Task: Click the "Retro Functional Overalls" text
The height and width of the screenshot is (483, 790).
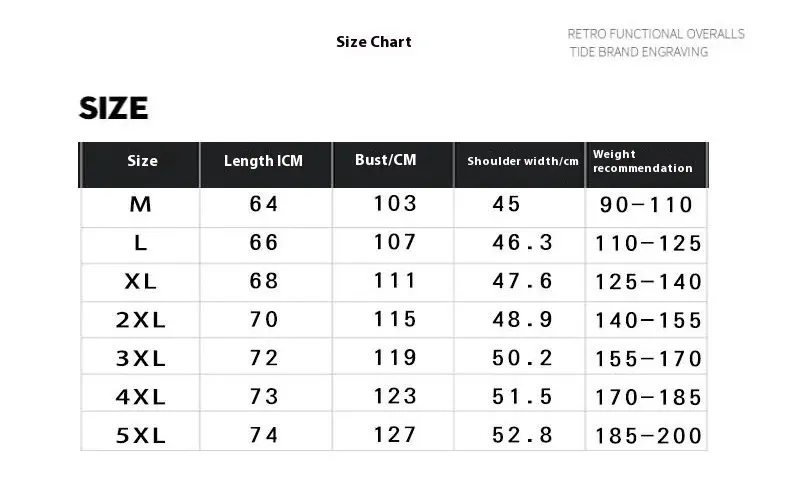Action: (656, 34)
